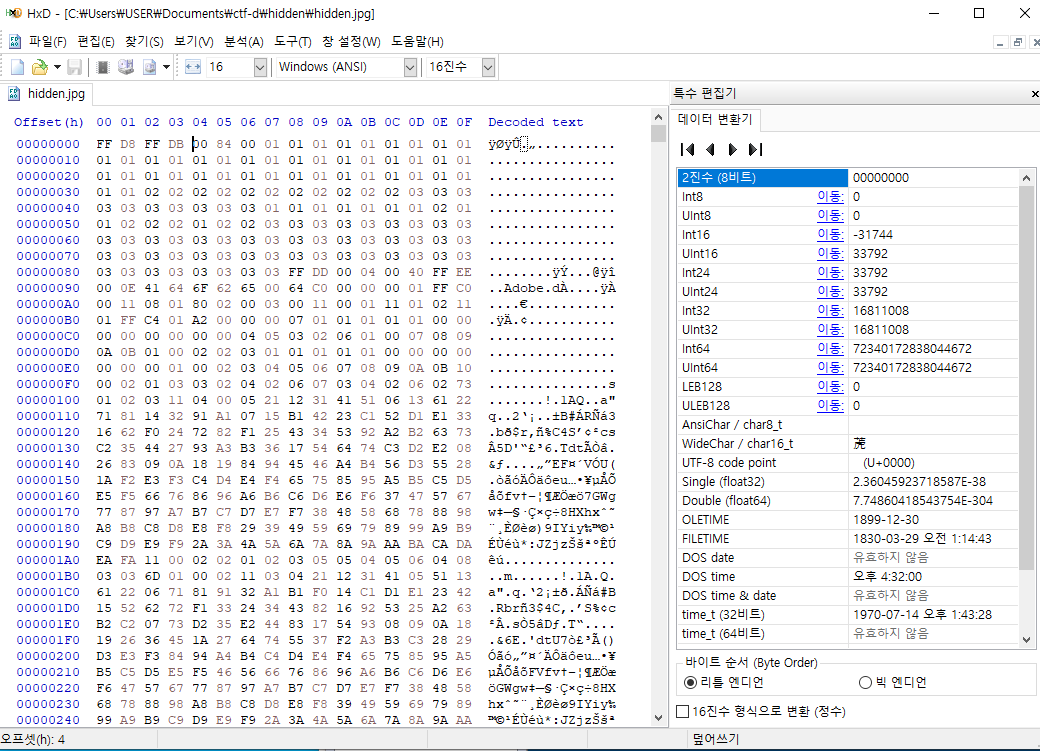Screen dimensions: 1040x751
Task: Click the data inspector scrollbar thumb
Action: (1026, 378)
